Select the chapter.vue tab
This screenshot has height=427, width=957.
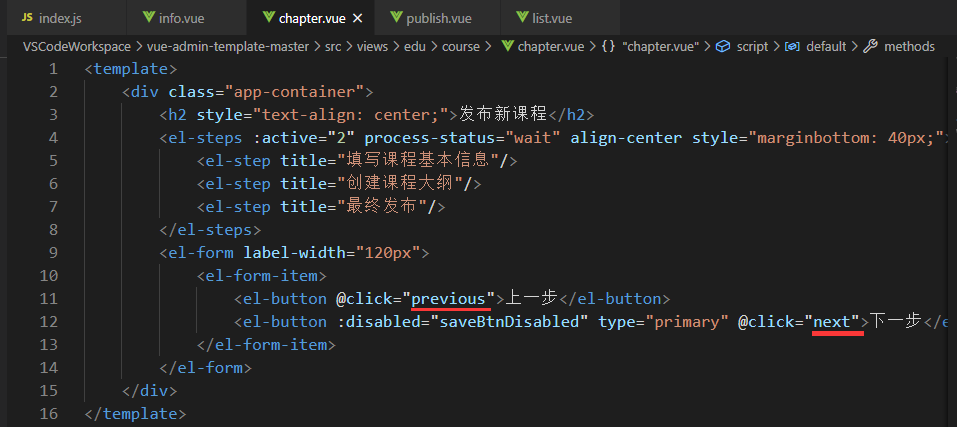point(312,18)
